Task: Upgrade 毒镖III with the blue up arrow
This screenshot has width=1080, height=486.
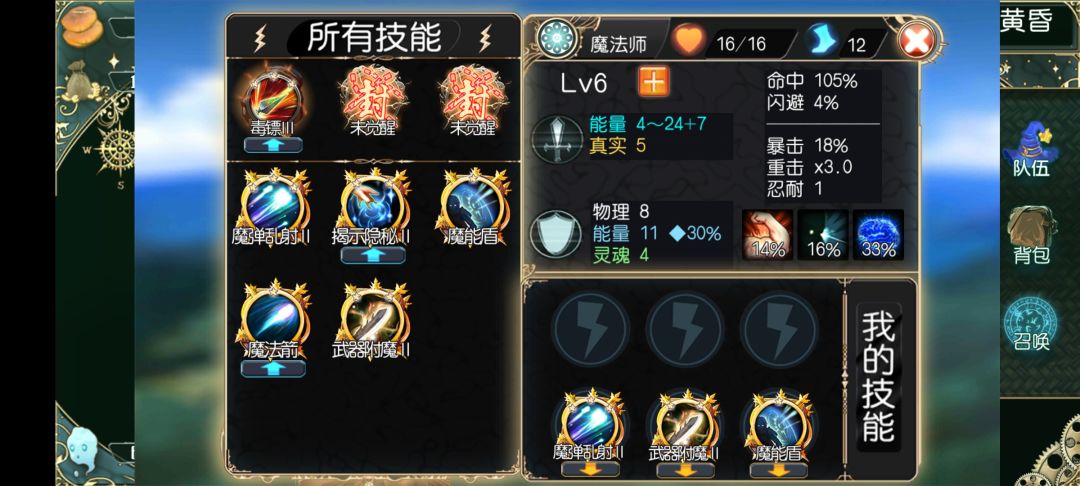Action: 273,145
